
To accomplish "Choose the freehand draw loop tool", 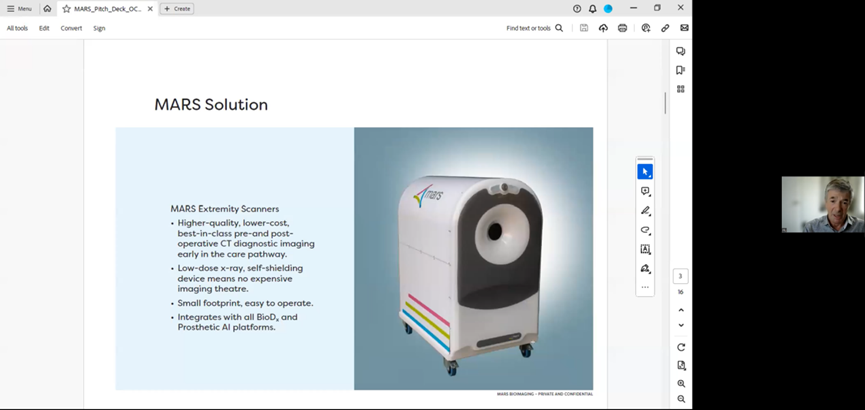I will coord(645,230).
